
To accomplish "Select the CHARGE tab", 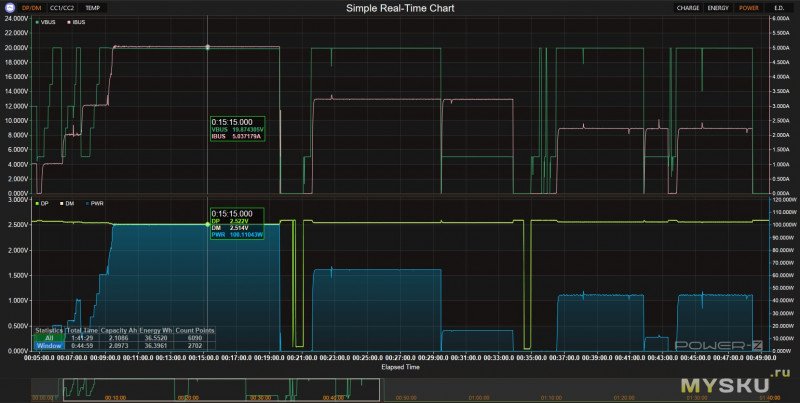I will pyautogui.click(x=688, y=8).
